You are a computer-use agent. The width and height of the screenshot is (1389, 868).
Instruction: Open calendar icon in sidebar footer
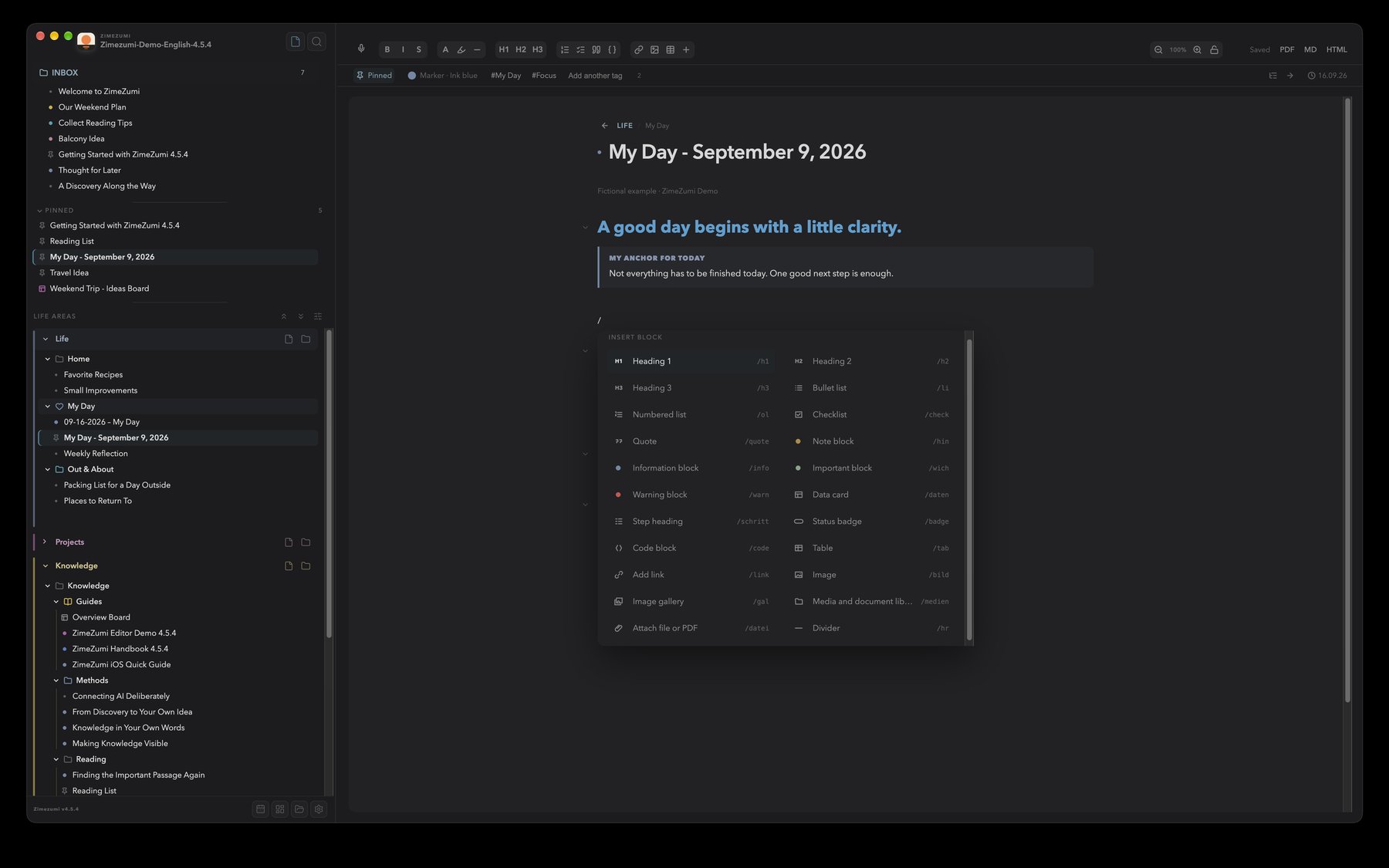pyautogui.click(x=261, y=809)
